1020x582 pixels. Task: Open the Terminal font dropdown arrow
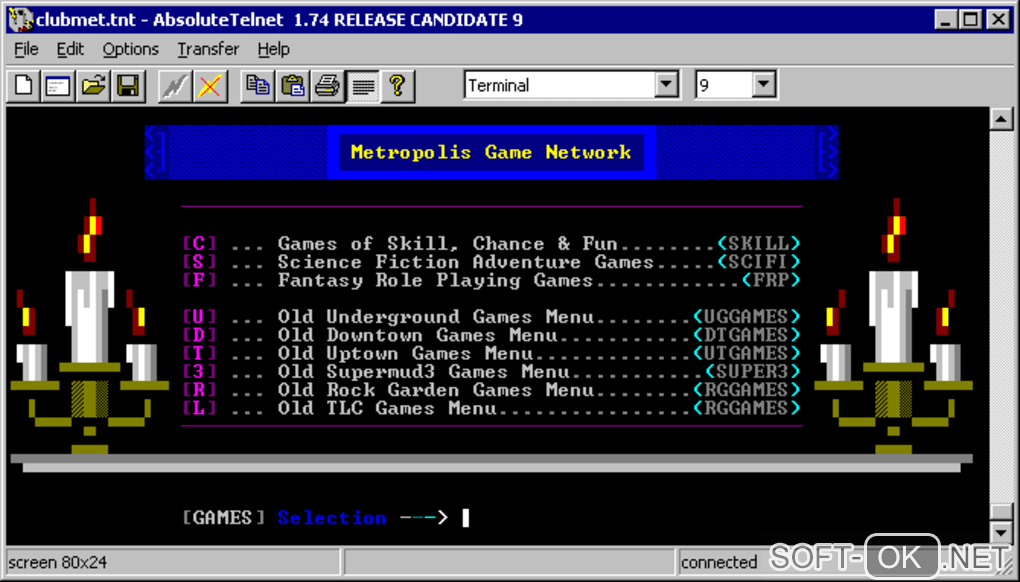[x=666, y=85]
